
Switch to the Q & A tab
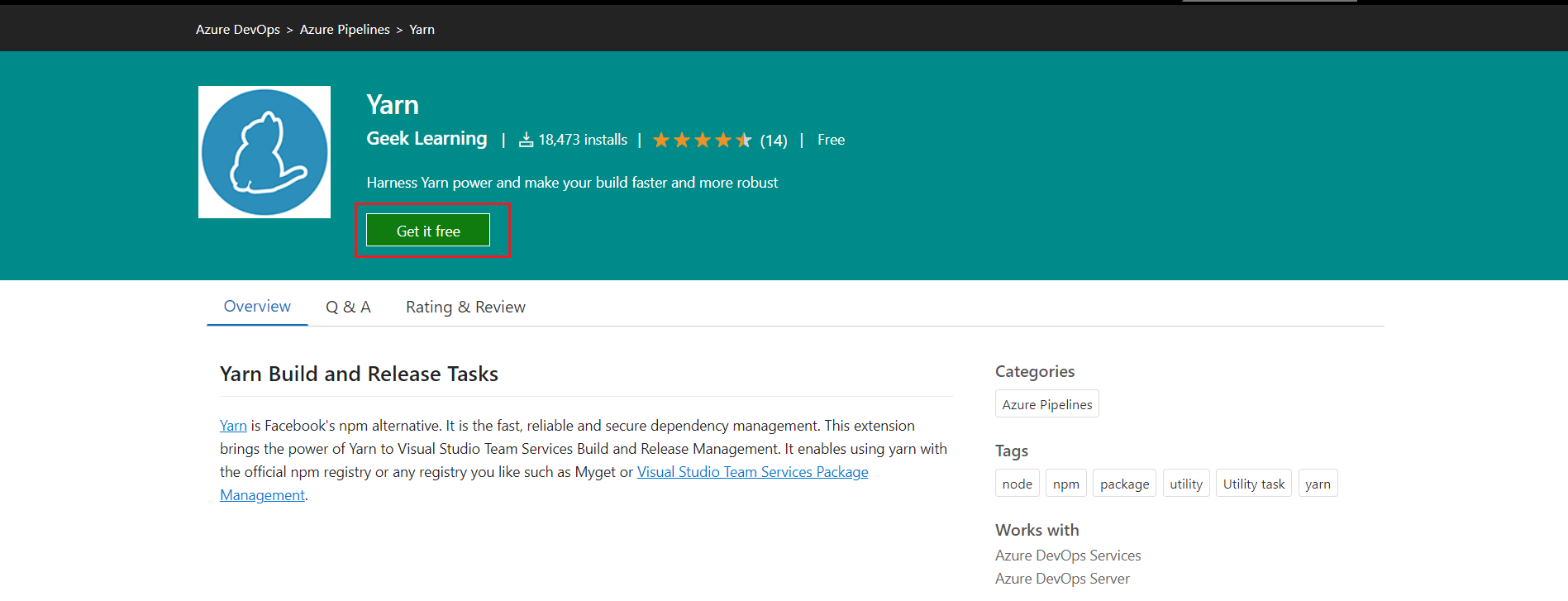pyautogui.click(x=348, y=307)
